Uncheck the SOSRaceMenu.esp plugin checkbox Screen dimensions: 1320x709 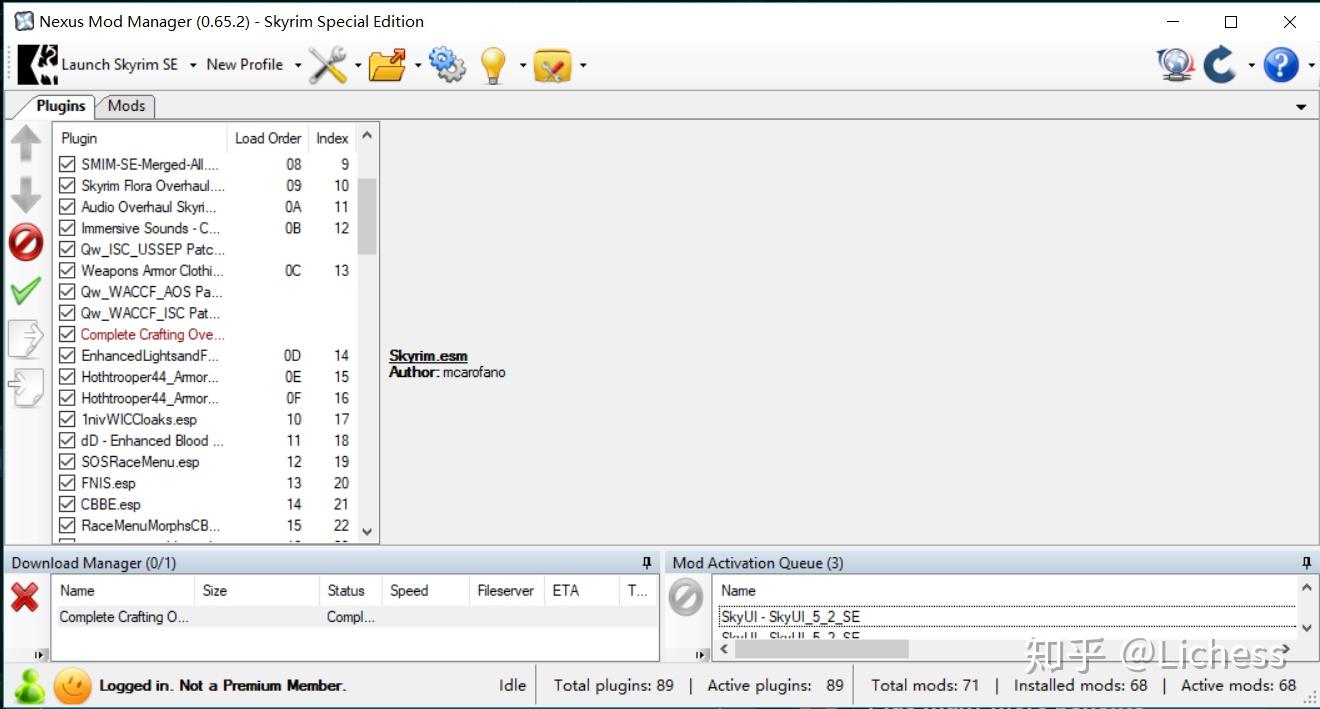[67, 462]
